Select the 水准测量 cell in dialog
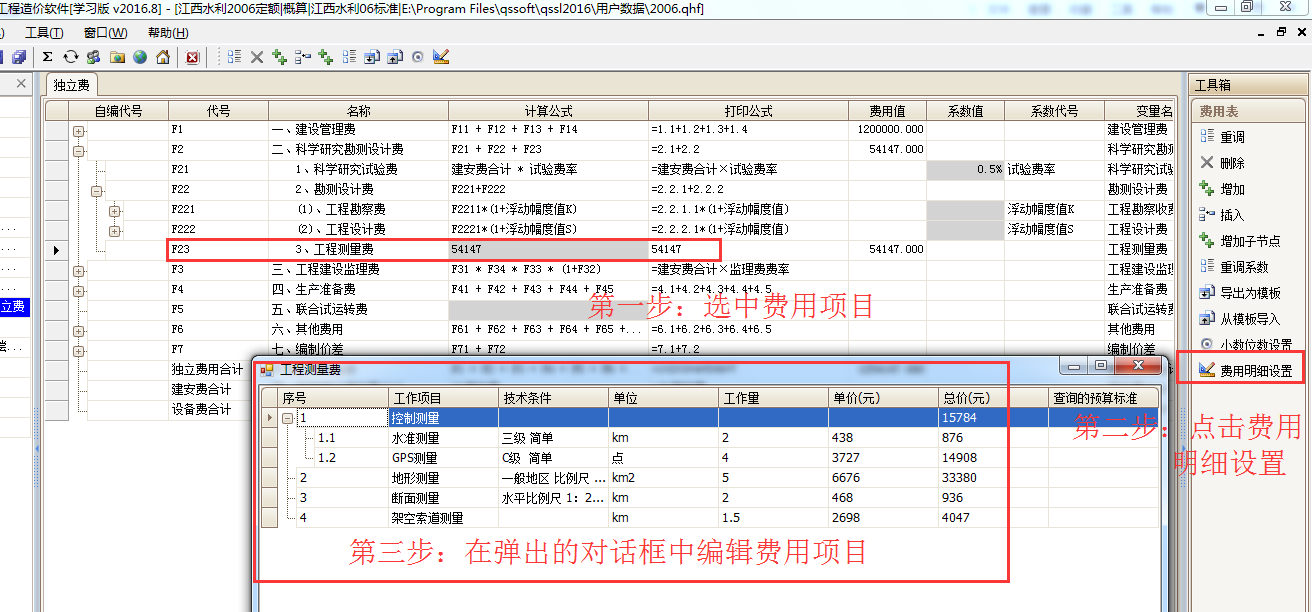The image size is (1312, 612). [442, 438]
